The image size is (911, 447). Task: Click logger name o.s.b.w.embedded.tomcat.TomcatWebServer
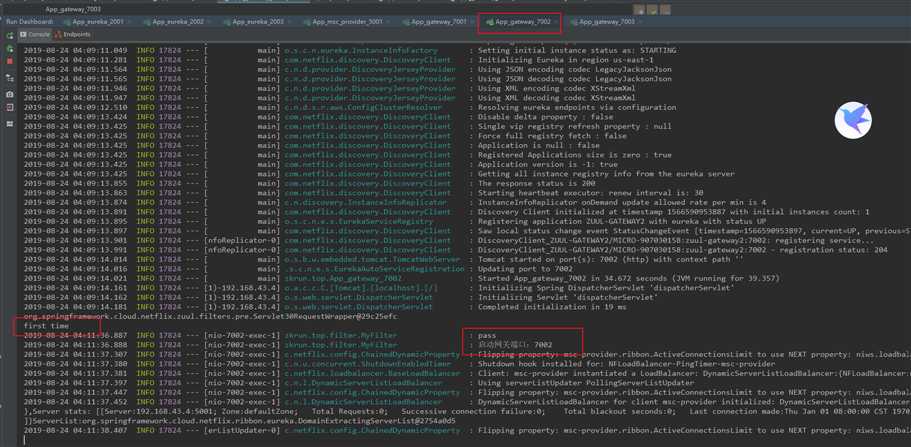click(372, 259)
